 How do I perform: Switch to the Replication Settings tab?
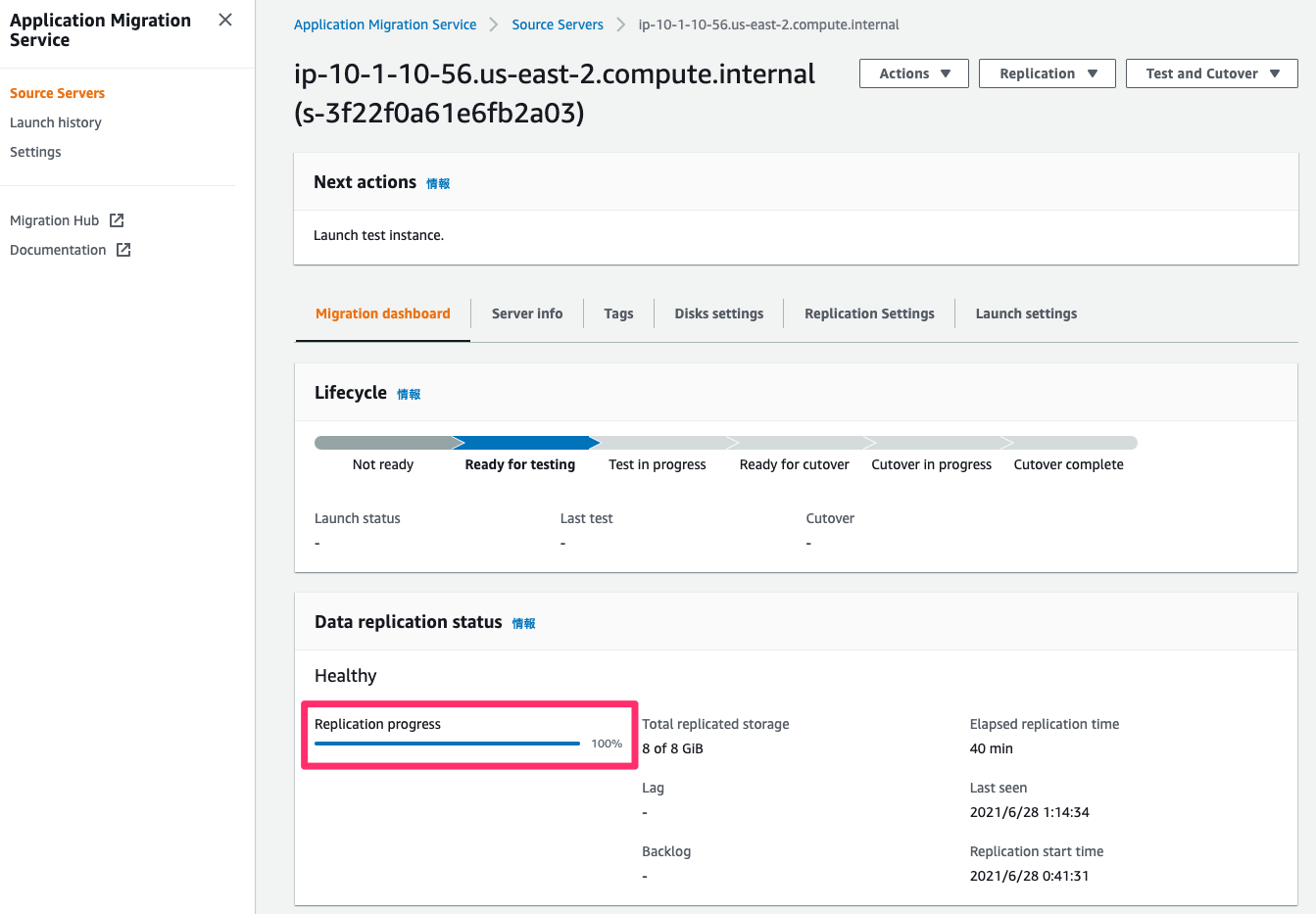pyautogui.click(x=869, y=313)
